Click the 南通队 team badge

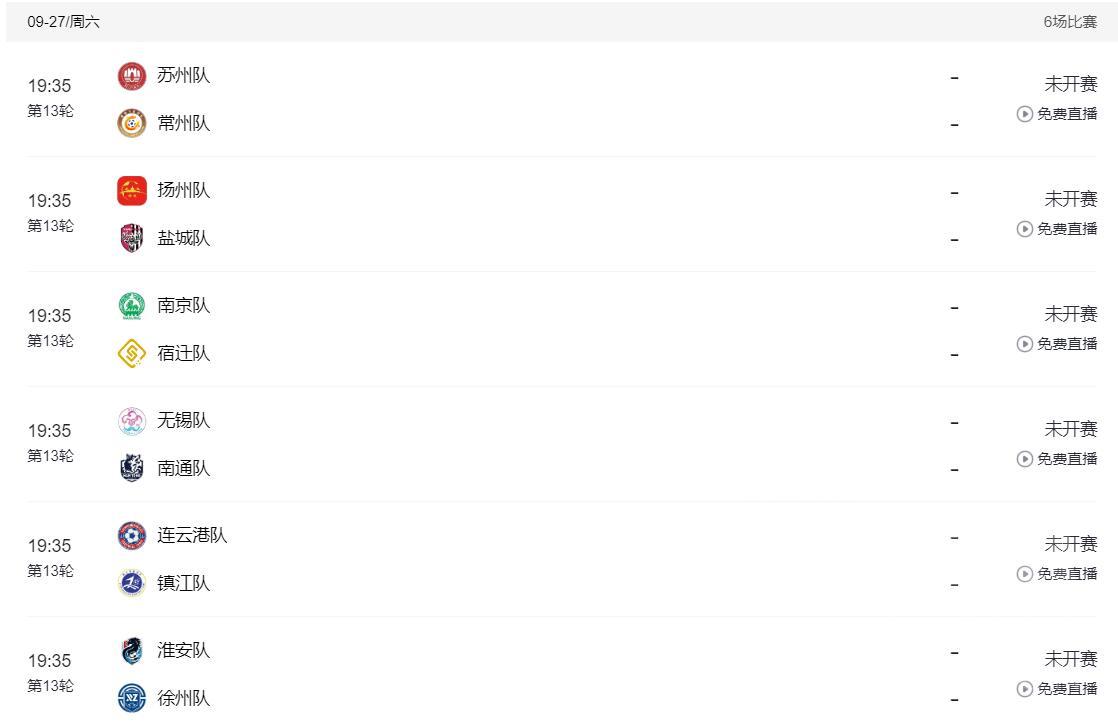(x=132, y=468)
